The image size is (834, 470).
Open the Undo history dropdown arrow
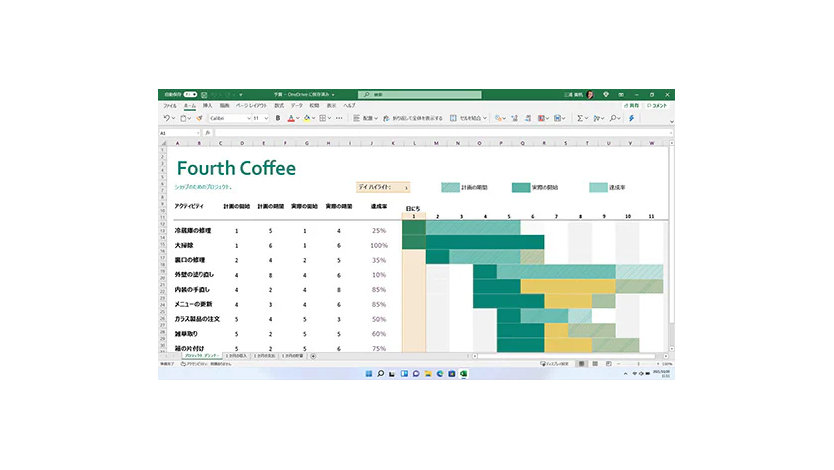[173, 119]
